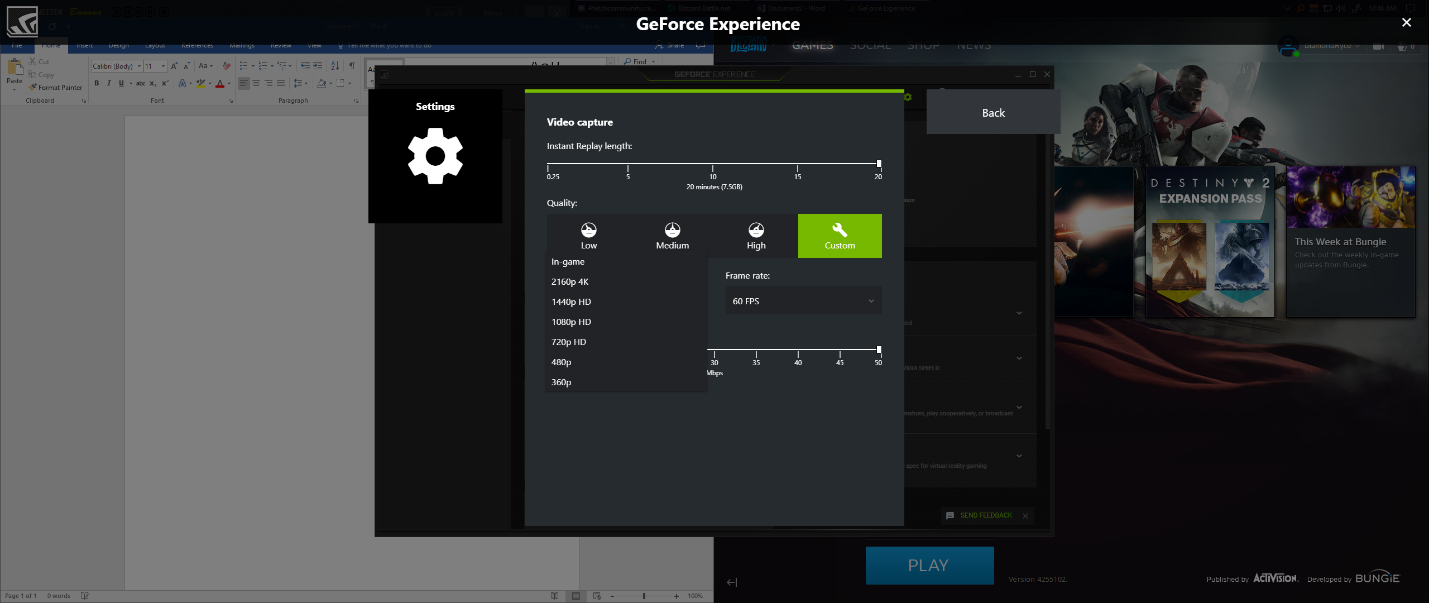The image size is (1429, 603).
Task: Open Line spacing dropdown in Word
Action: tap(300, 83)
